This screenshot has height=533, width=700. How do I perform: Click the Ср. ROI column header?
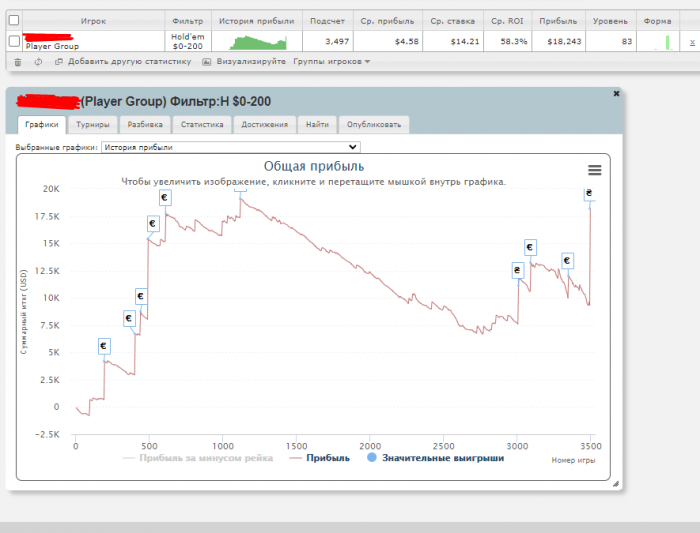coord(507,21)
